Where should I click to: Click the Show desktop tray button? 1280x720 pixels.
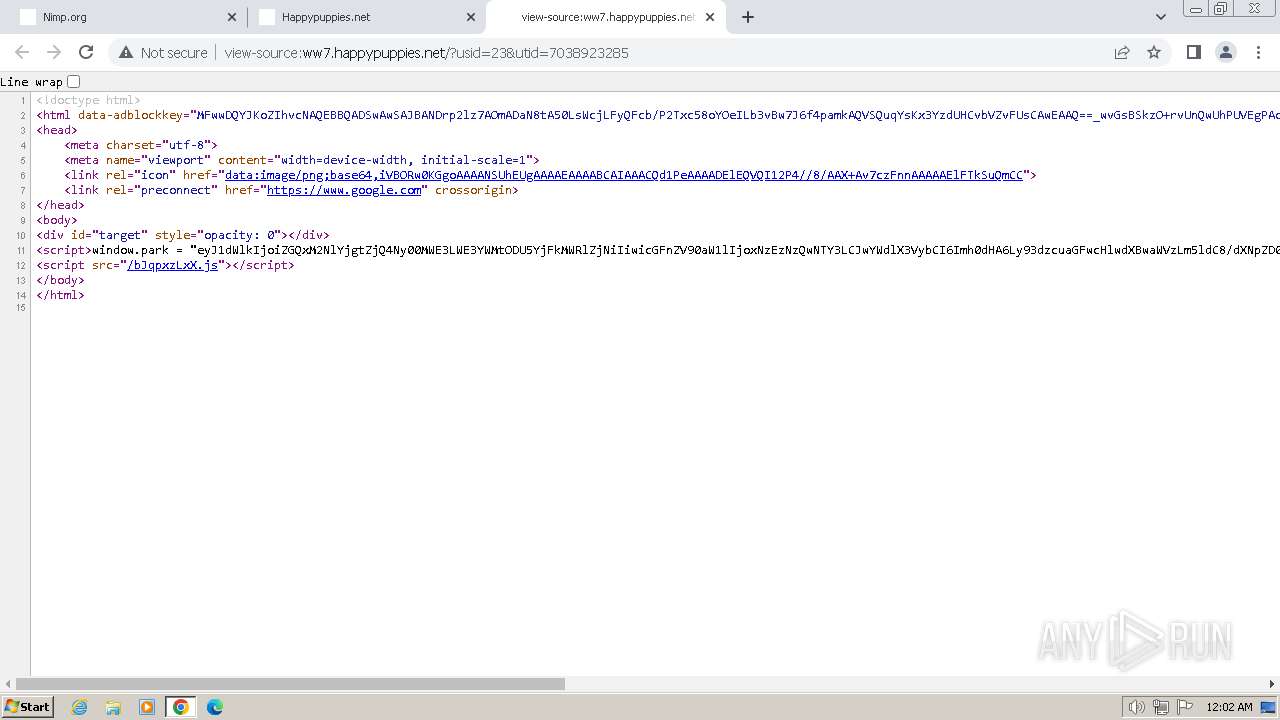click(1268, 707)
